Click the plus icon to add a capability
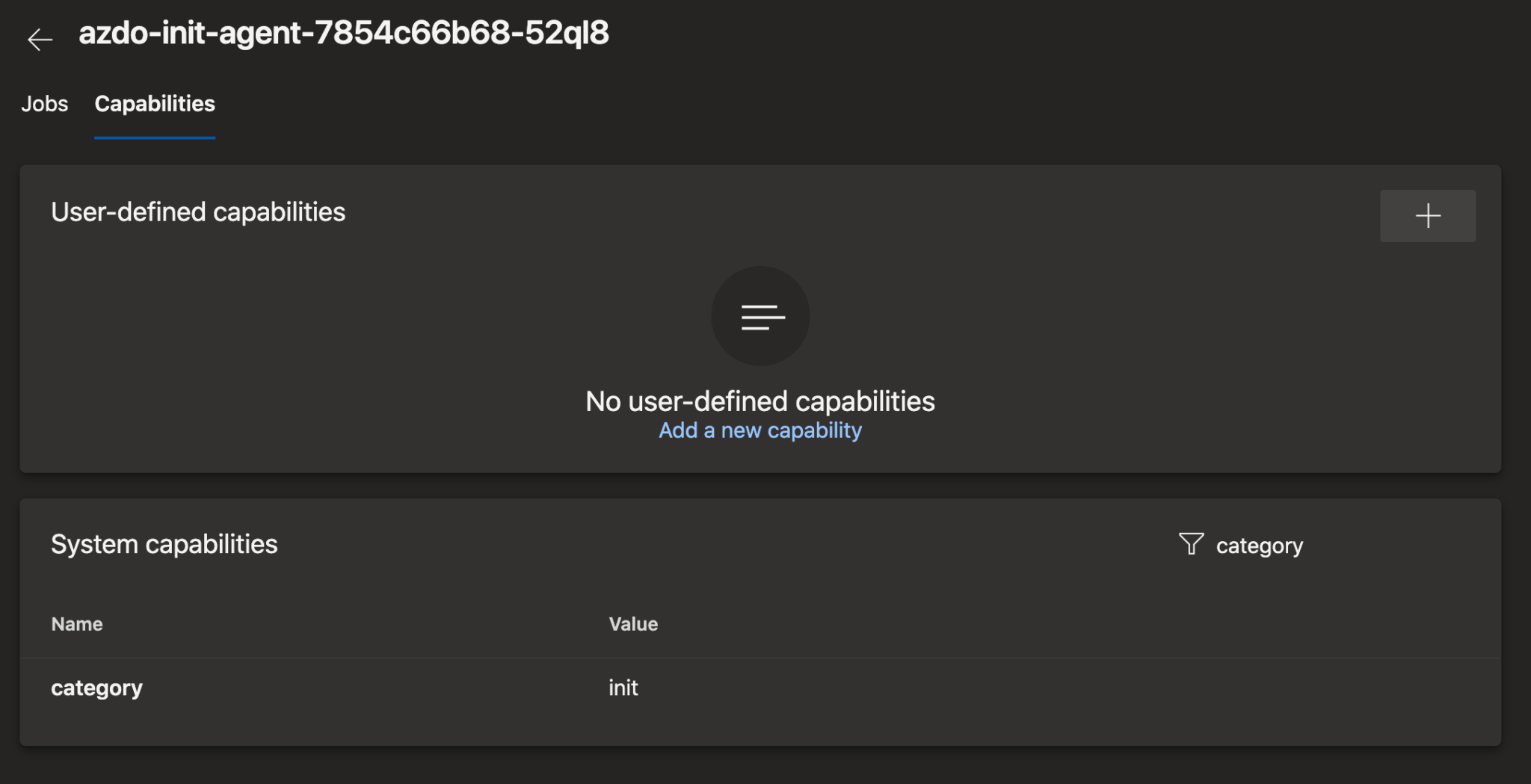Image resolution: width=1531 pixels, height=784 pixels. [x=1427, y=216]
